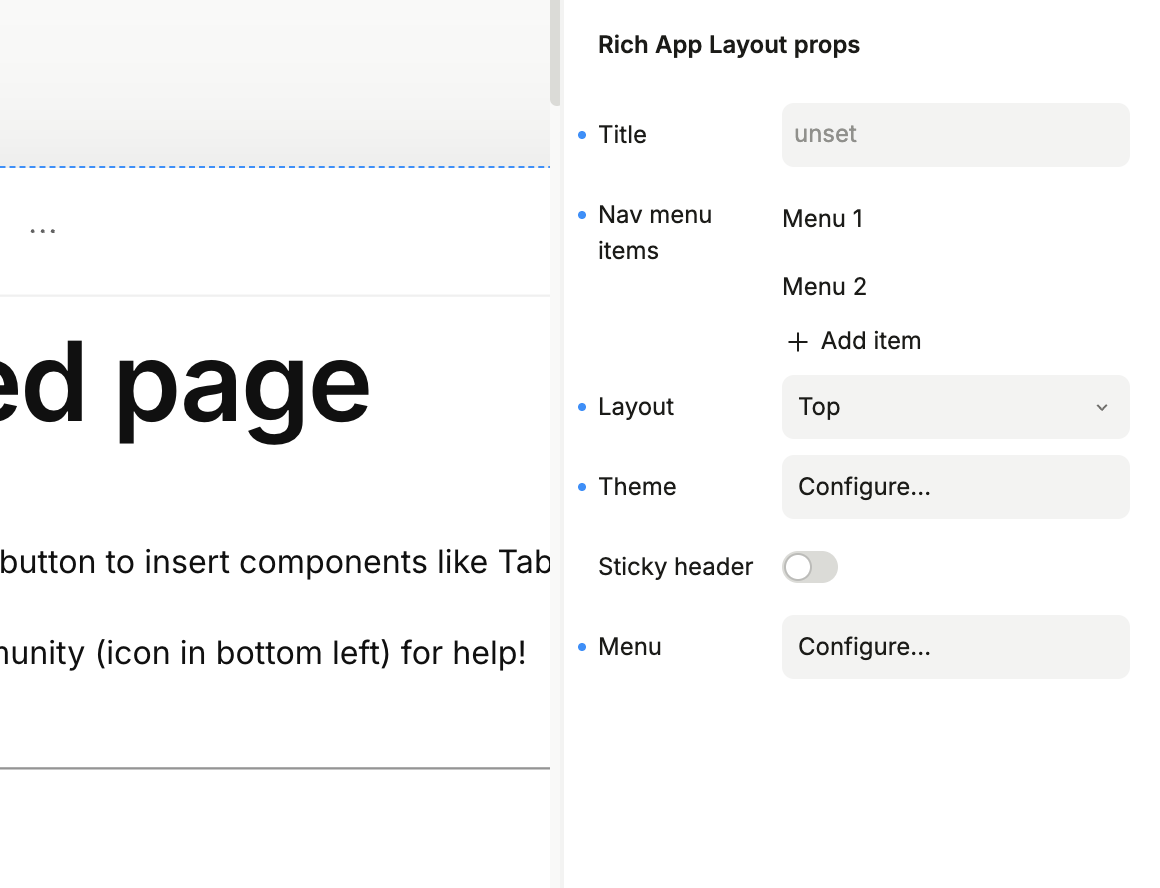The width and height of the screenshot is (1160, 888).
Task: Click the blue dot beside Title
Action: (582, 135)
